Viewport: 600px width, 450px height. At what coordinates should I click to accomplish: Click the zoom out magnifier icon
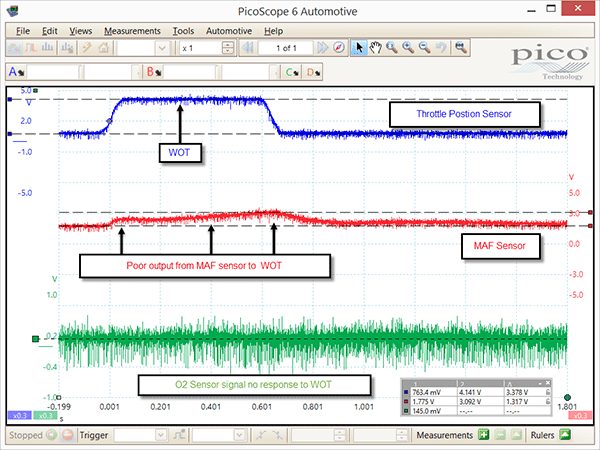pyautogui.click(x=424, y=48)
